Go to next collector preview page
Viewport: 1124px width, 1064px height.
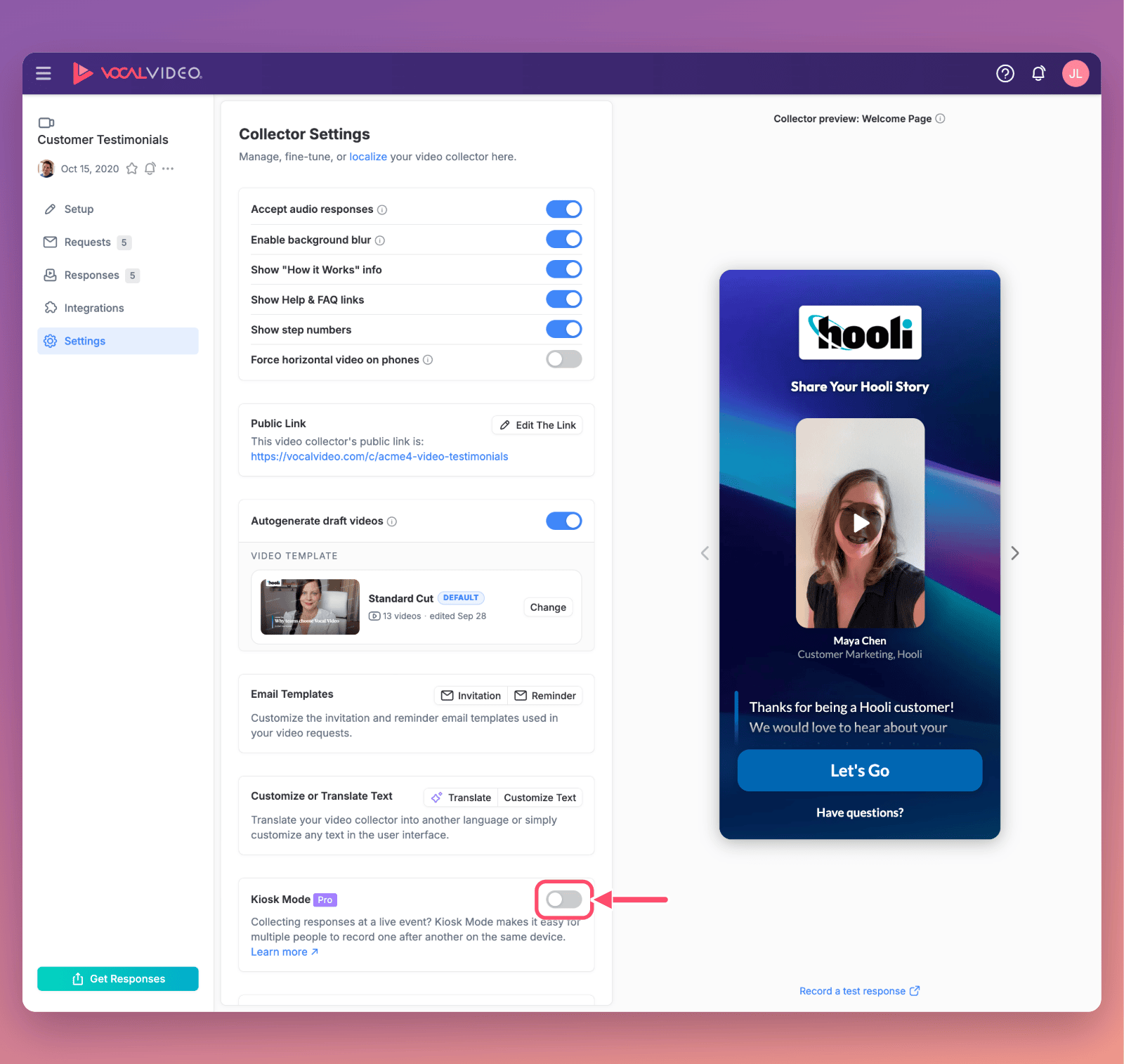coord(1015,553)
